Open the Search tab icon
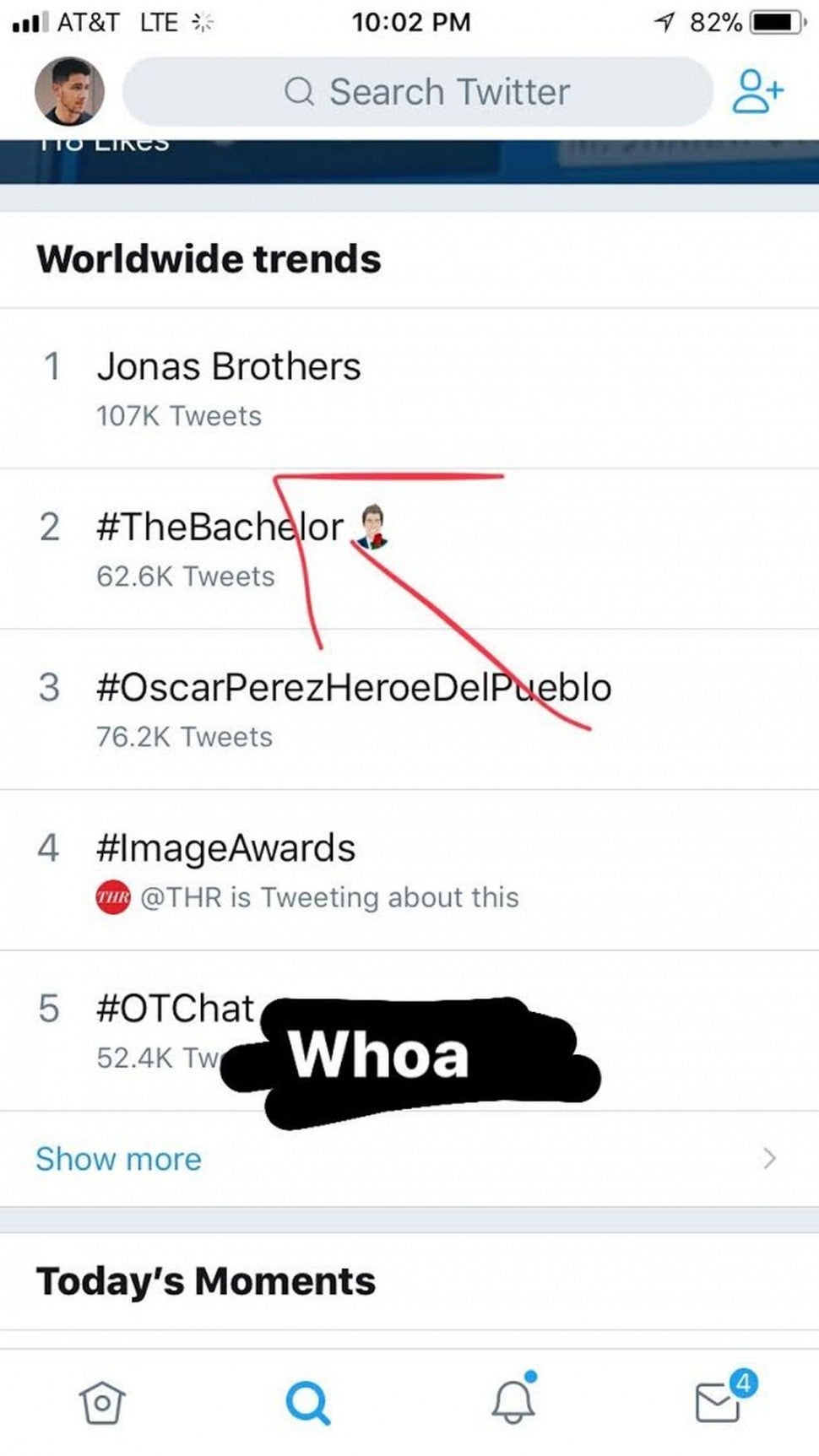 [x=307, y=1403]
